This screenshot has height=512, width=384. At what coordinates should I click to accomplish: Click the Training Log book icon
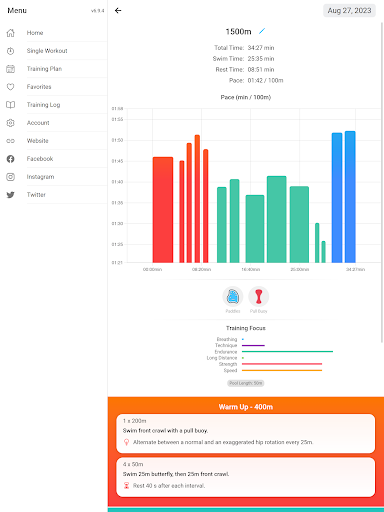(10, 105)
